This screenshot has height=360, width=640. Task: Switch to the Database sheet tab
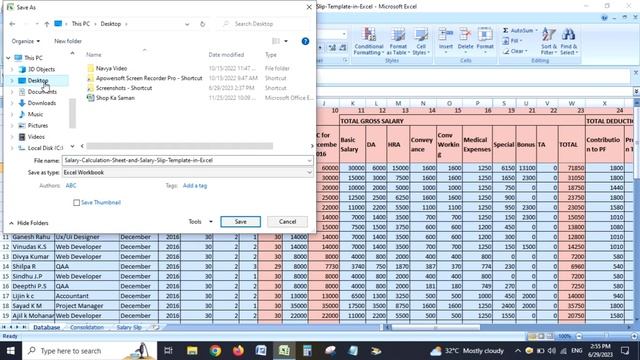(x=47, y=327)
